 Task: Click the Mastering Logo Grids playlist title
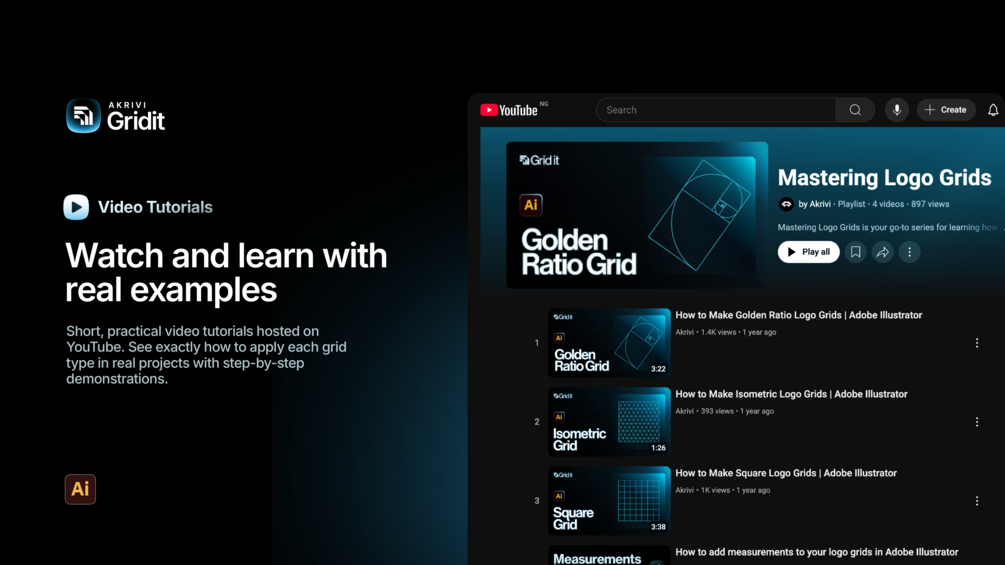pyautogui.click(x=885, y=177)
